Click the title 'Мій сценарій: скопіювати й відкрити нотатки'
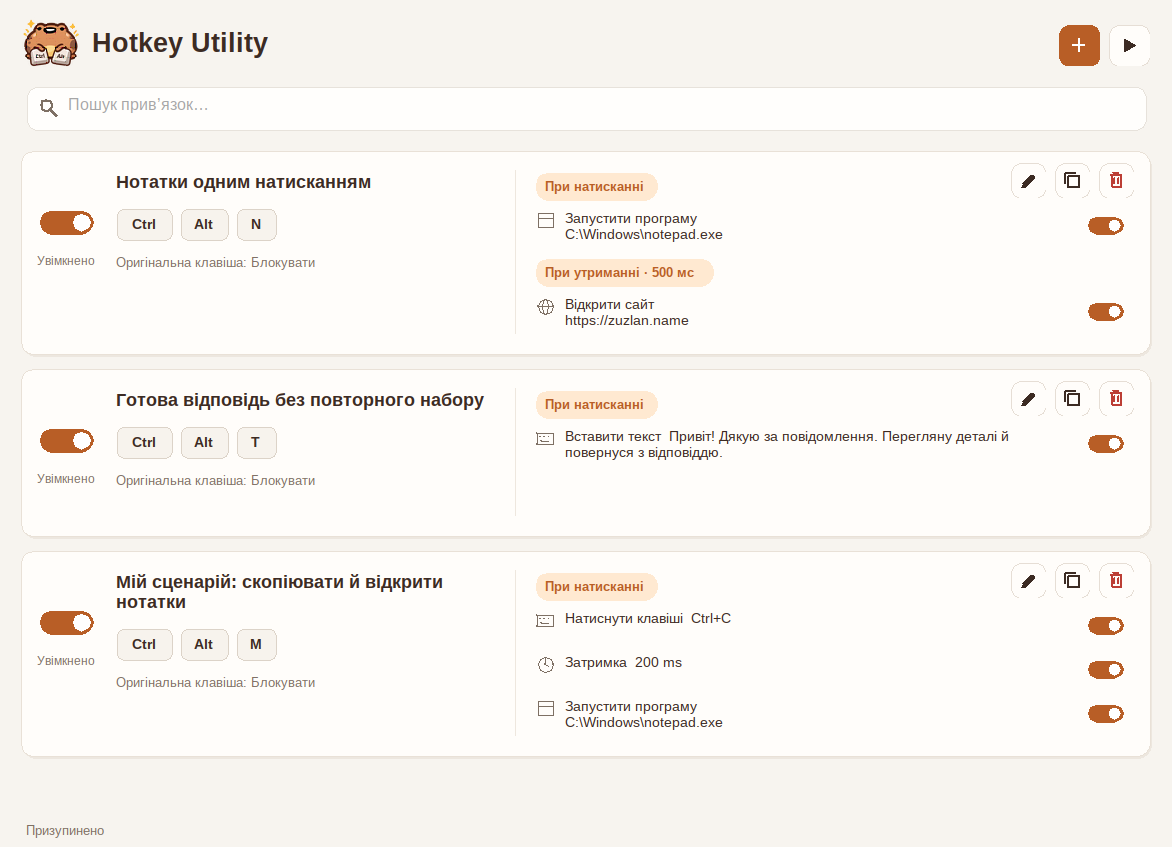 pyautogui.click(x=280, y=592)
